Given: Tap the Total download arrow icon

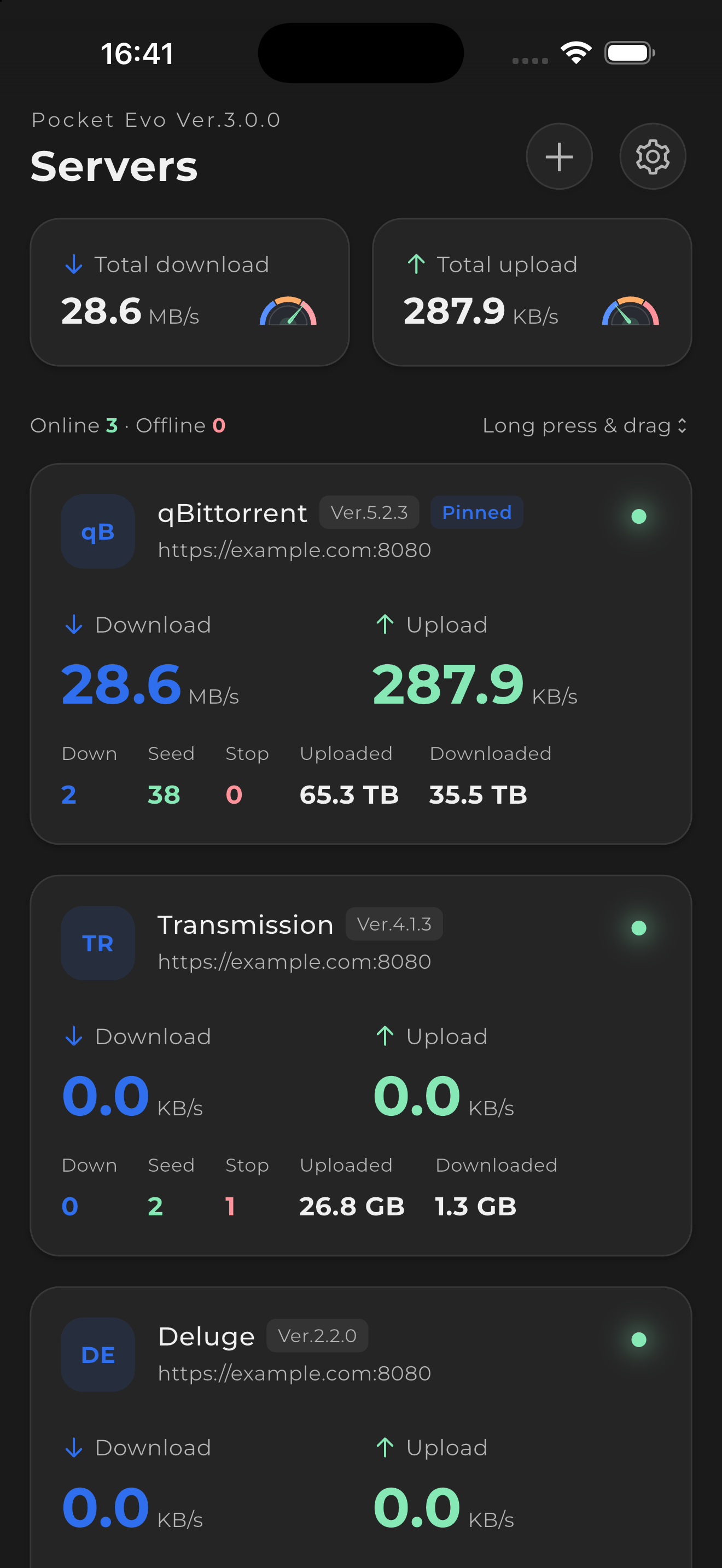Looking at the screenshot, I should 74,265.
